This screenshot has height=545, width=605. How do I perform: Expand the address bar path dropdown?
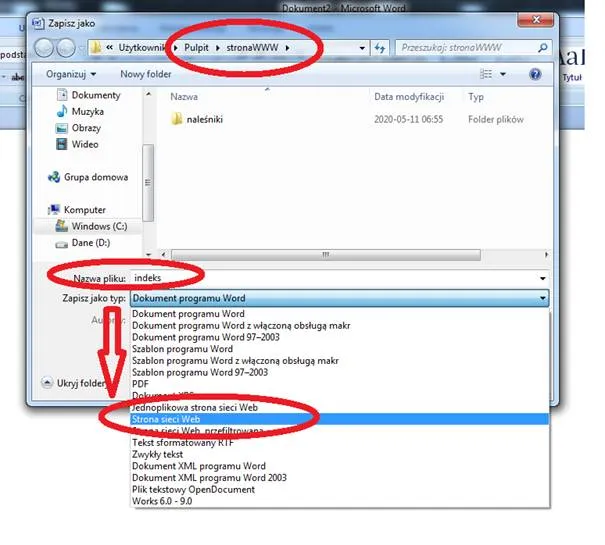(x=362, y=48)
